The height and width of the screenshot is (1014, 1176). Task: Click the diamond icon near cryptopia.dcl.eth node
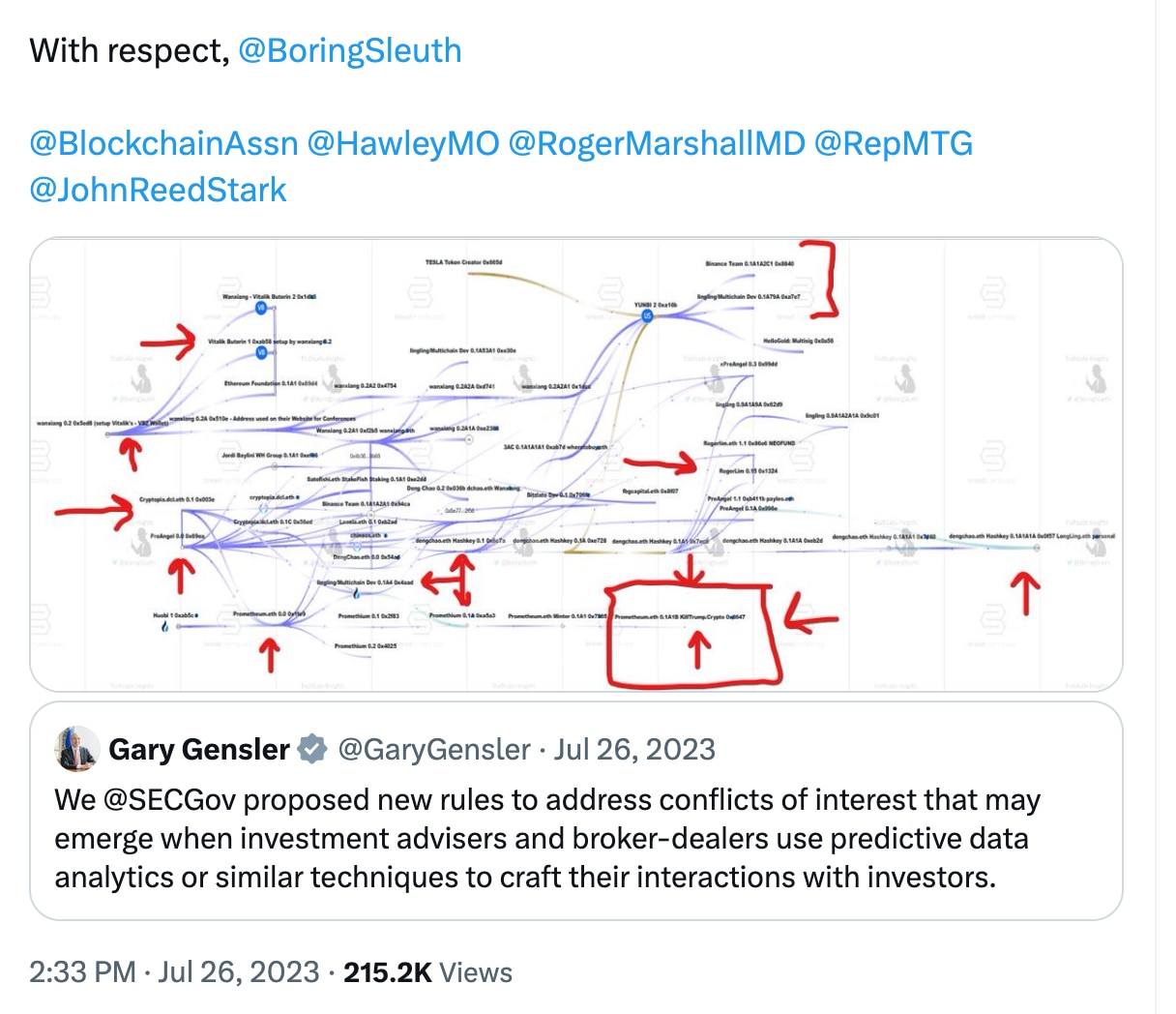(x=263, y=509)
